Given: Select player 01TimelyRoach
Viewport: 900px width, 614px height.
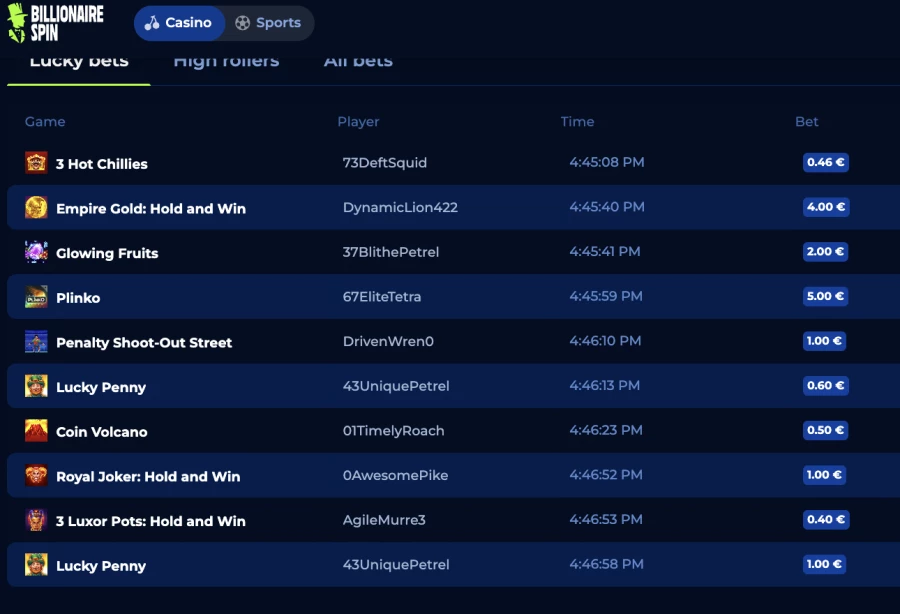Looking at the screenshot, I should coord(393,431).
